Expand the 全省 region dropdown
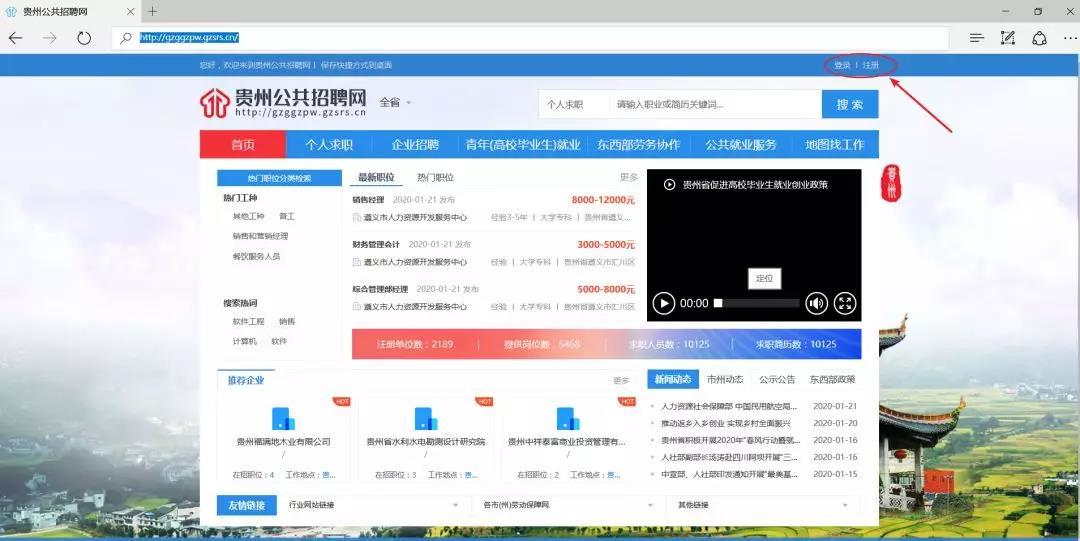The image size is (1080, 541). point(395,103)
